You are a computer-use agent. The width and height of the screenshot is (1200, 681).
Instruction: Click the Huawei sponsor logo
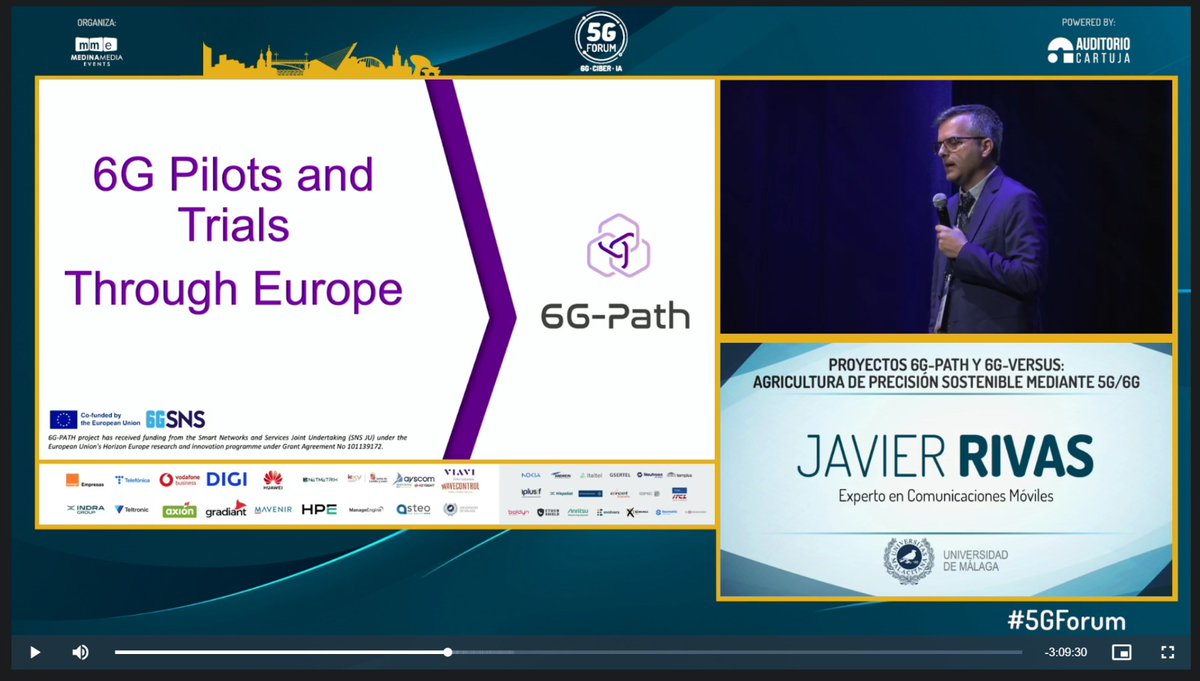click(x=273, y=480)
